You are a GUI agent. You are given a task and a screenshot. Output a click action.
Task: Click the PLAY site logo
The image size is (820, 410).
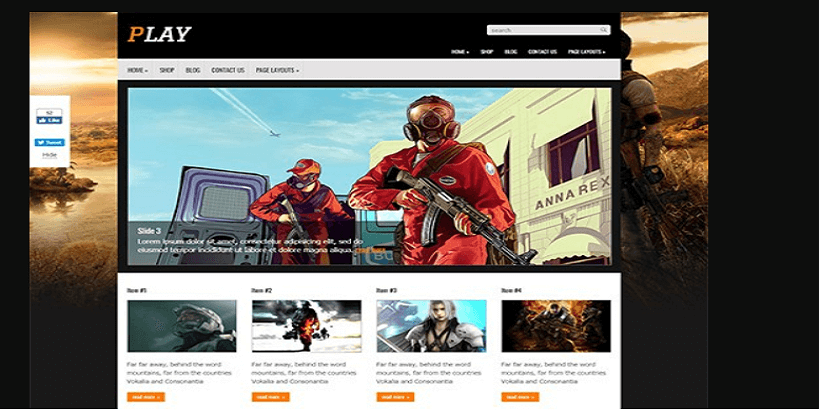[160, 34]
